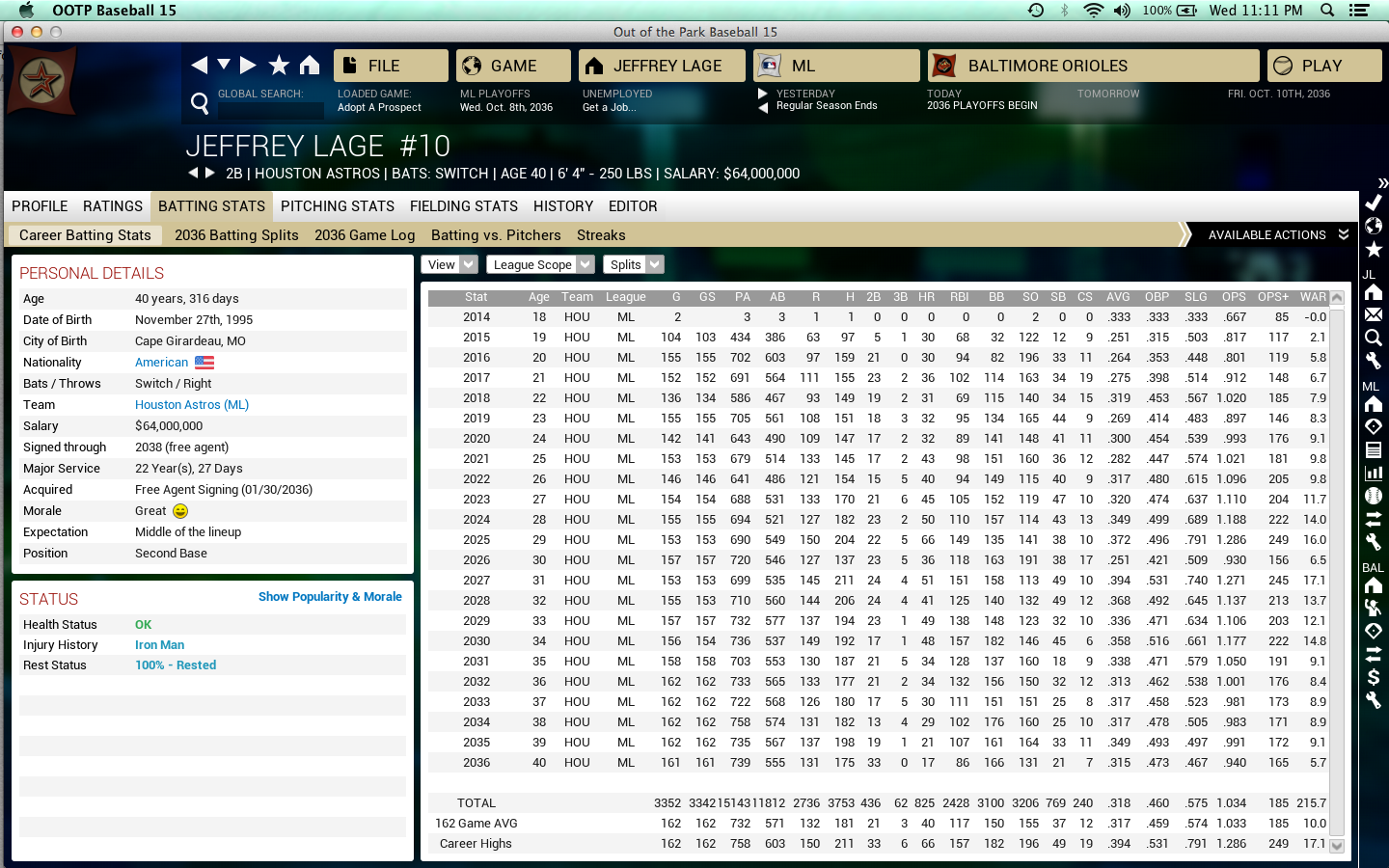Click the bookmarks star icon in top bar

(279, 65)
